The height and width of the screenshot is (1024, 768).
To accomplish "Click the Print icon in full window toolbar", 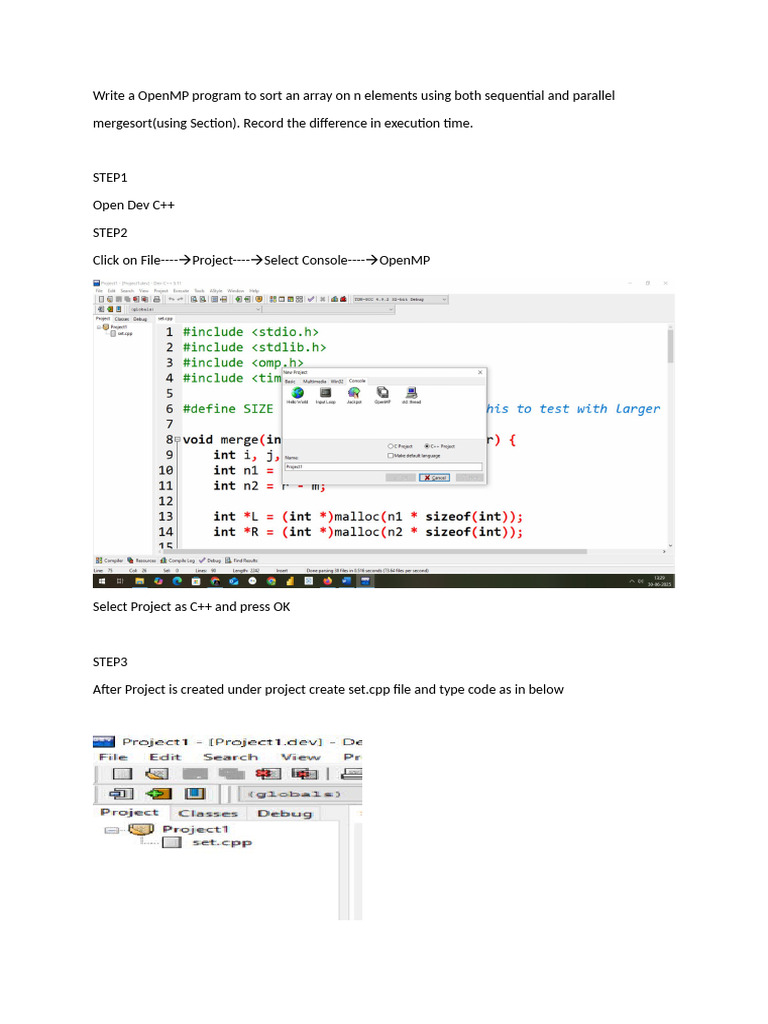I will coord(157,299).
